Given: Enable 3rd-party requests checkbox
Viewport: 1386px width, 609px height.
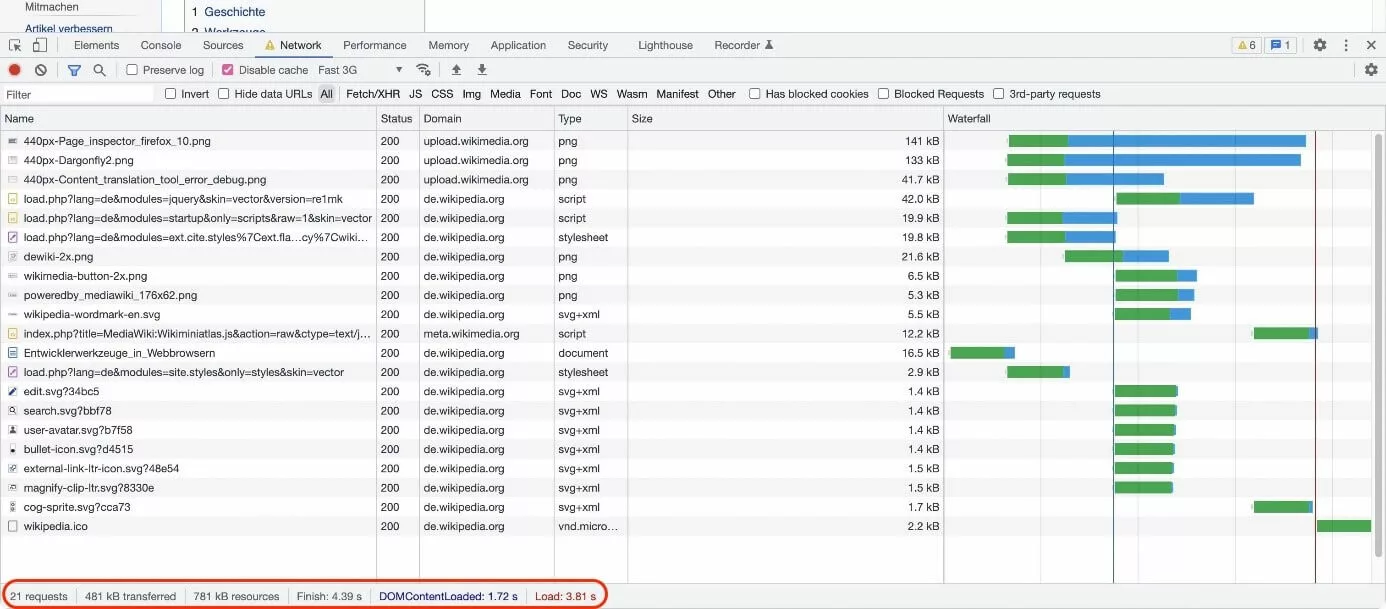Looking at the screenshot, I should point(999,94).
